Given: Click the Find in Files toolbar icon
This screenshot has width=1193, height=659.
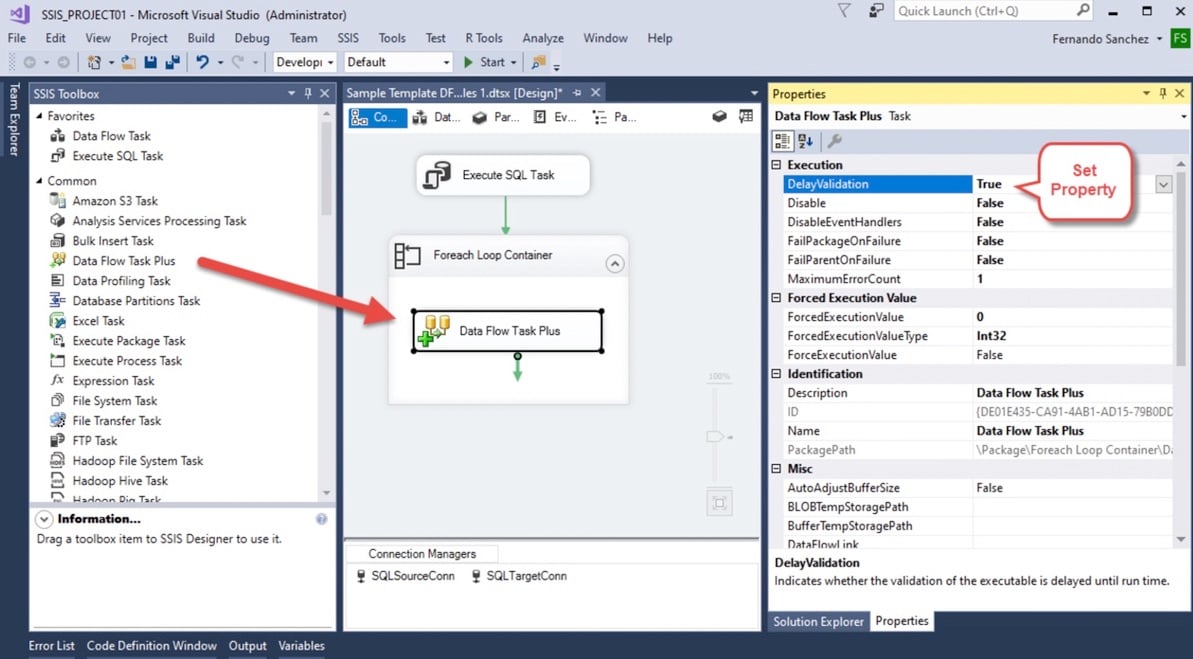Looking at the screenshot, I should [539, 62].
